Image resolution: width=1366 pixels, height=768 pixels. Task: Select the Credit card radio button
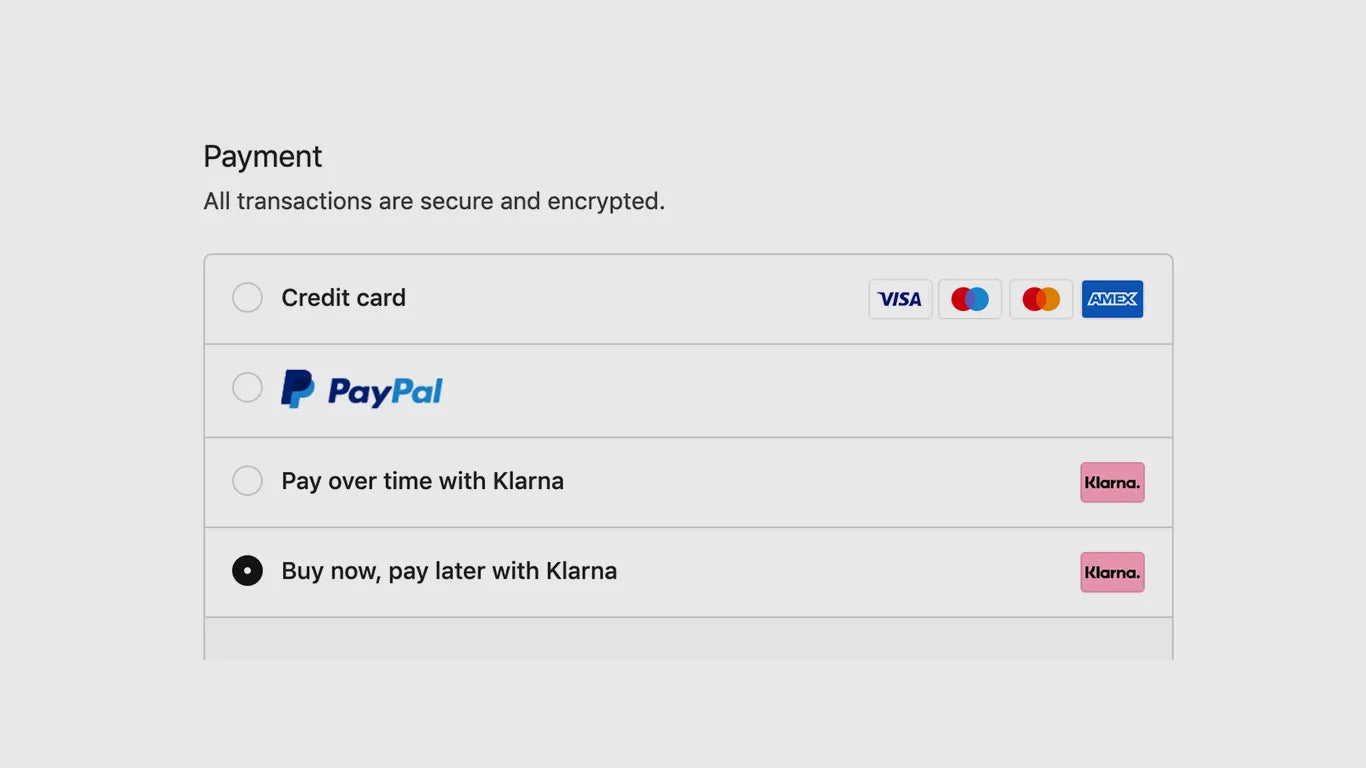tap(247, 298)
